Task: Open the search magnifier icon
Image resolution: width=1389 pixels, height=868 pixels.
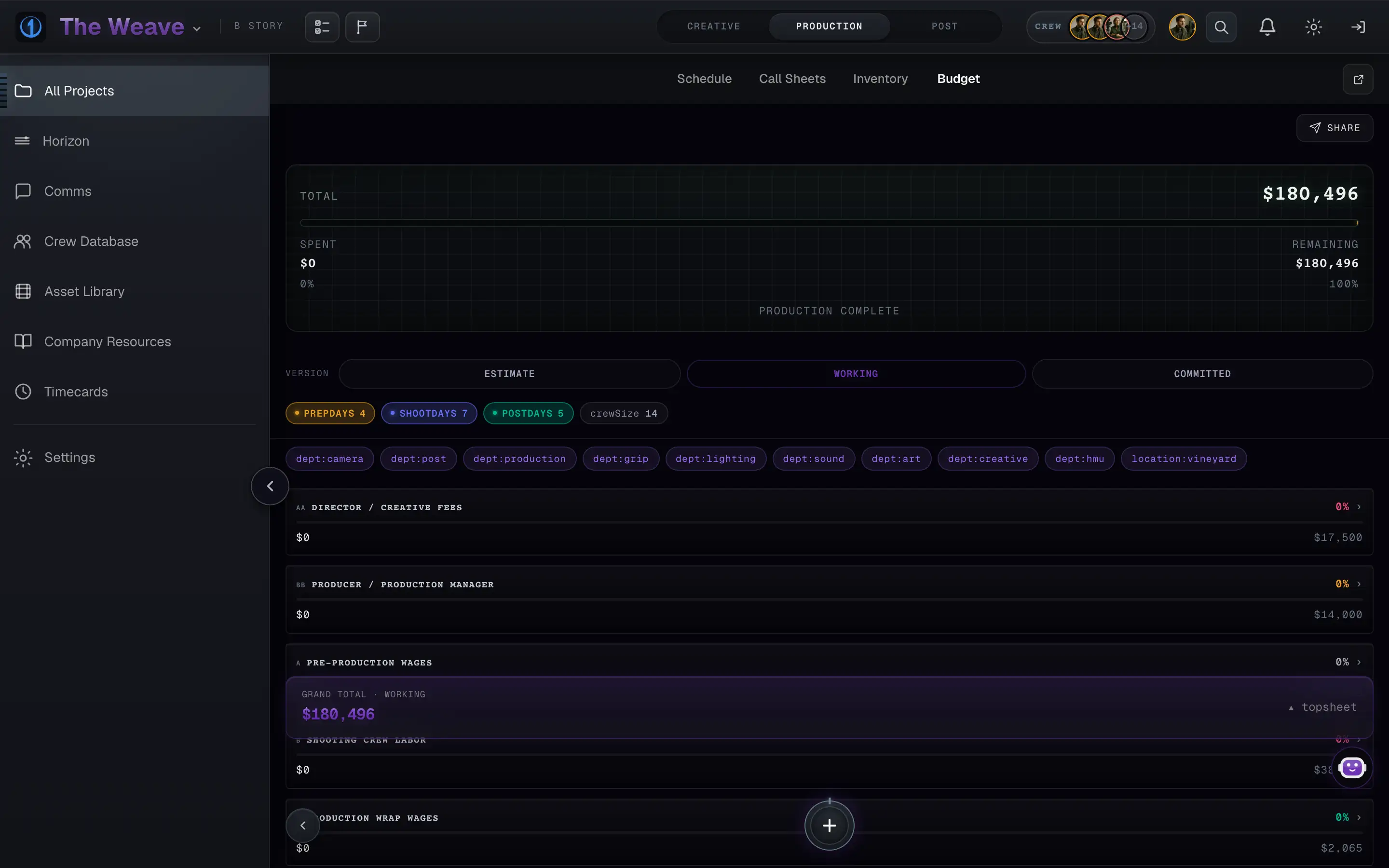Action: click(x=1221, y=27)
